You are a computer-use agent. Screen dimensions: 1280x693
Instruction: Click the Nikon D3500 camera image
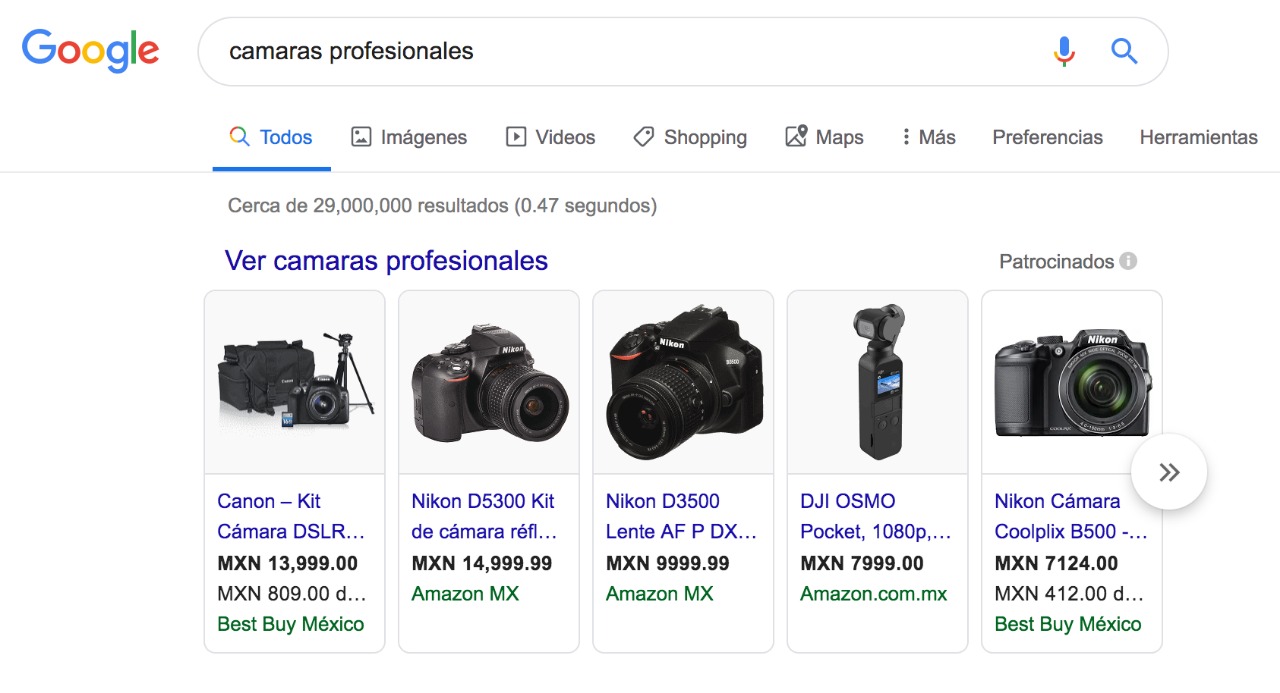pyautogui.click(x=683, y=383)
